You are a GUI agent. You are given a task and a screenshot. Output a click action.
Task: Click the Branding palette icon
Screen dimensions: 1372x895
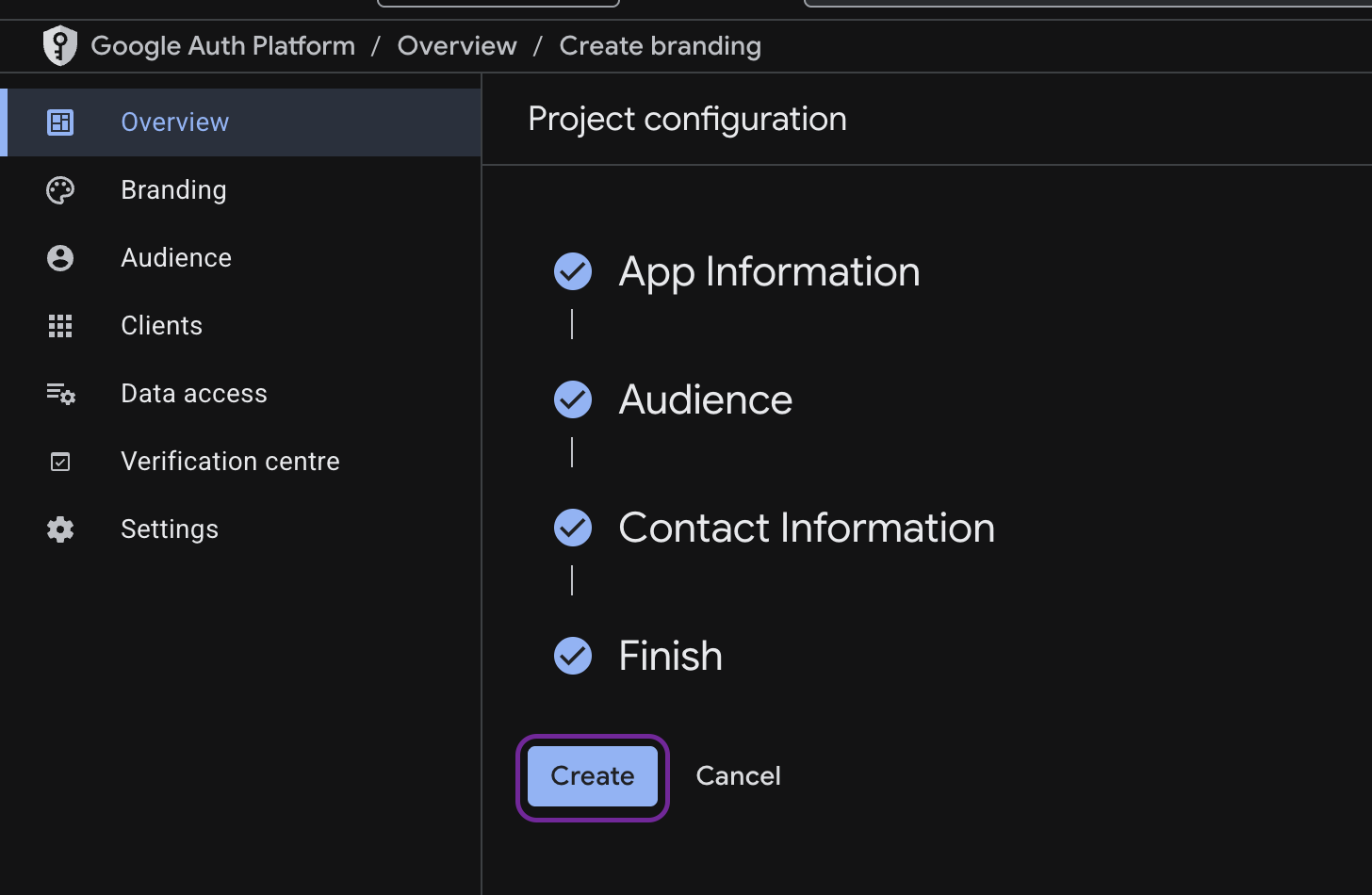[60, 190]
